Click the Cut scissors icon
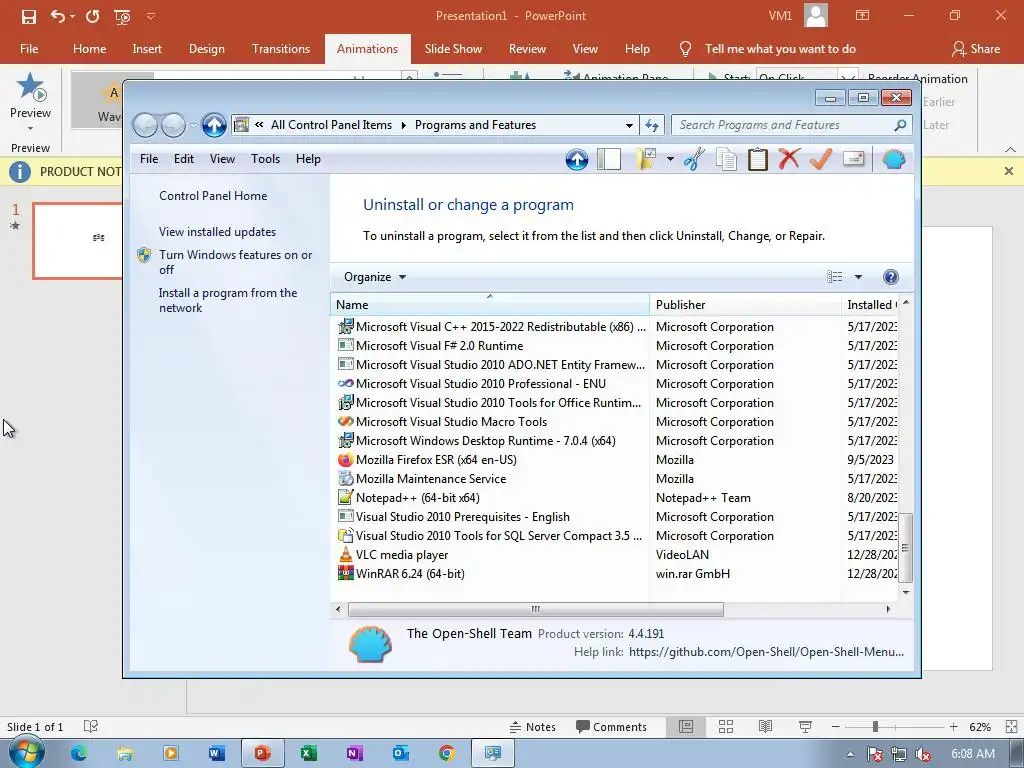 click(694, 159)
